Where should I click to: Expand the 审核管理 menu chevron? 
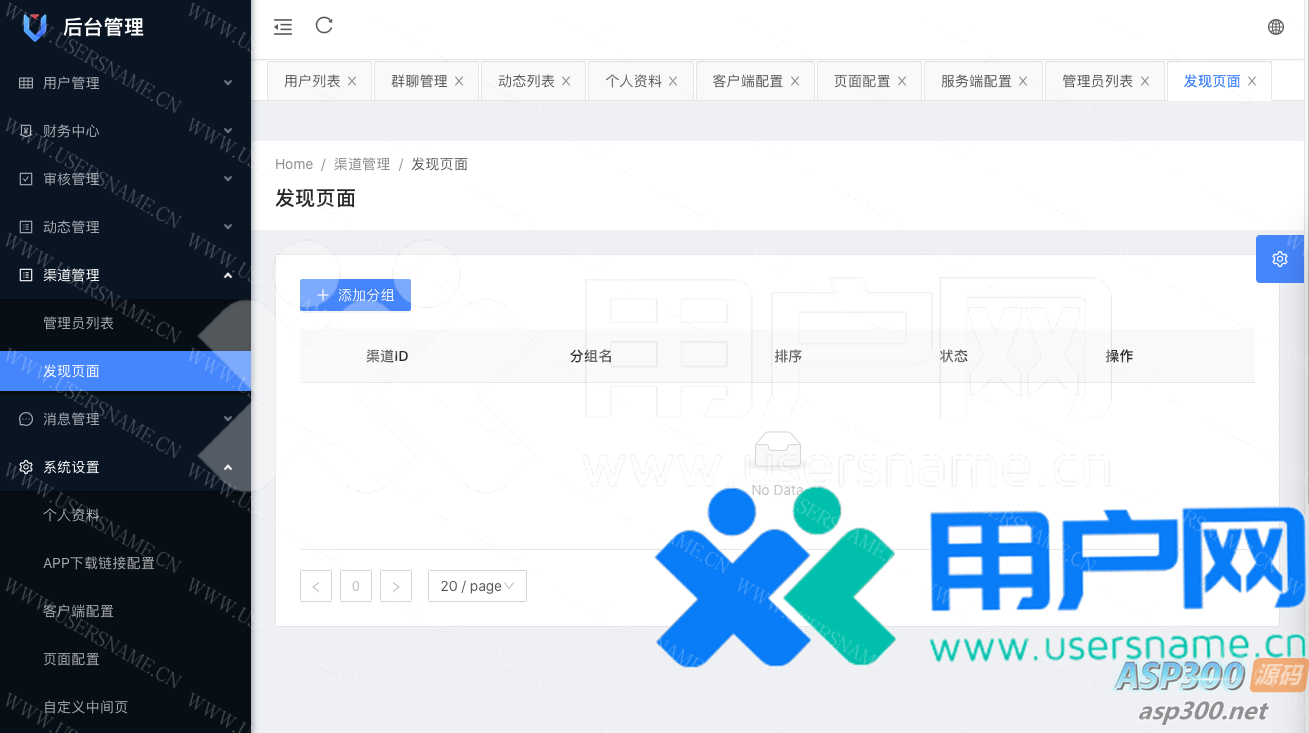click(x=228, y=179)
